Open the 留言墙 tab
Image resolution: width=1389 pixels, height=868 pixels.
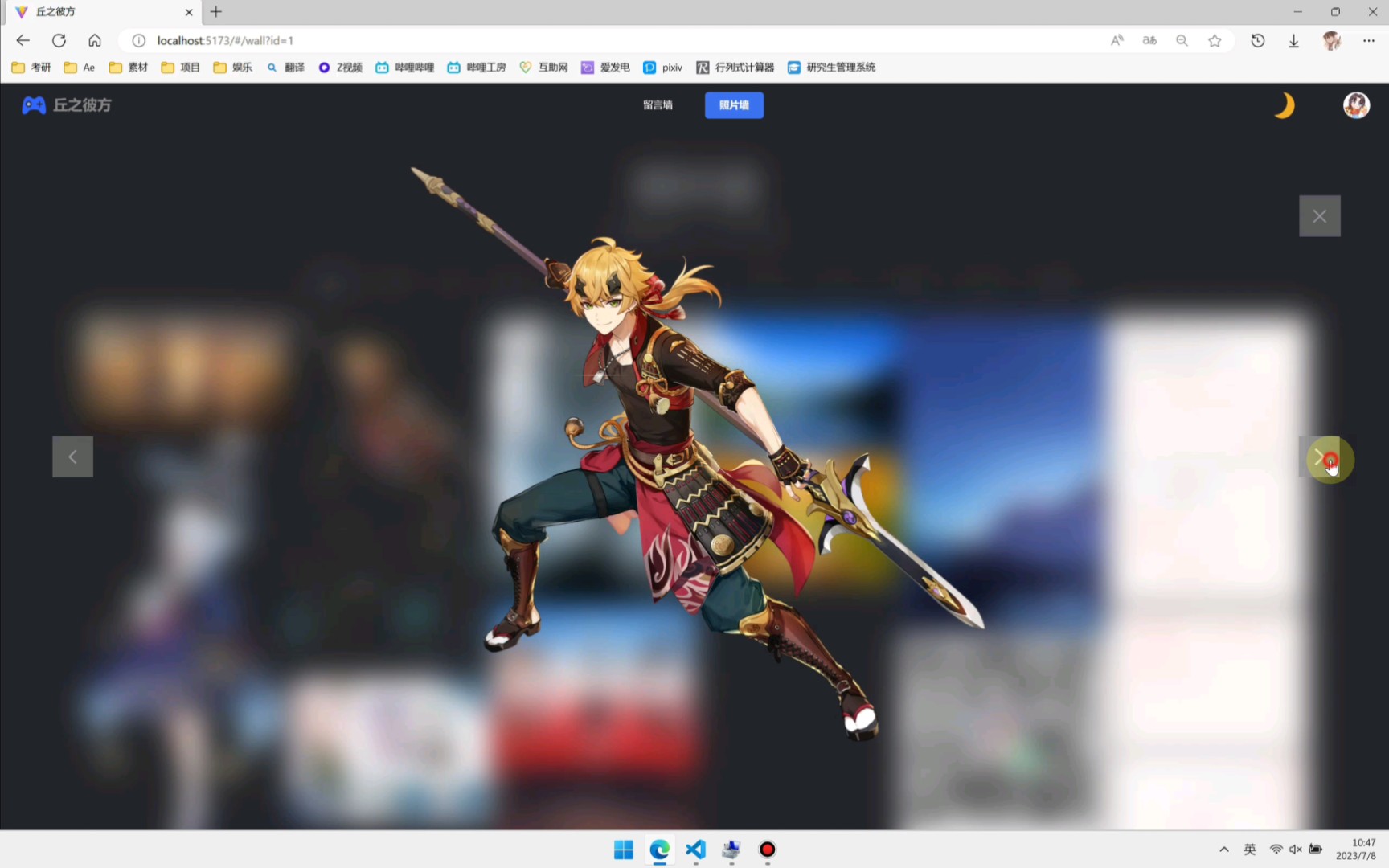pos(658,105)
